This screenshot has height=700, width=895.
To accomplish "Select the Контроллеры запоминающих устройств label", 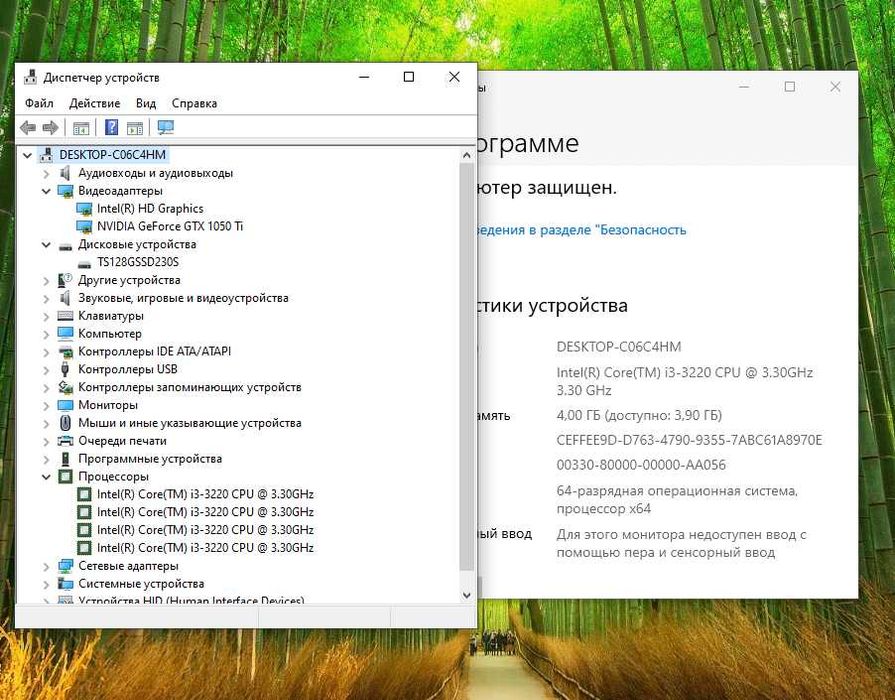I will [x=190, y=387].
